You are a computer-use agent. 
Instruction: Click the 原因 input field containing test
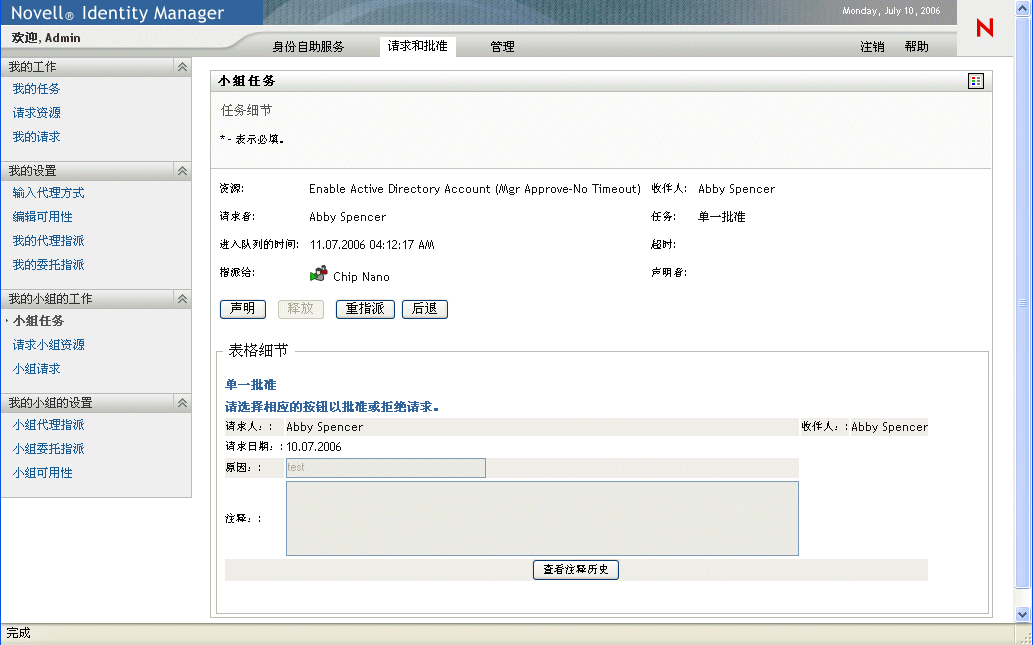[385, 468]
